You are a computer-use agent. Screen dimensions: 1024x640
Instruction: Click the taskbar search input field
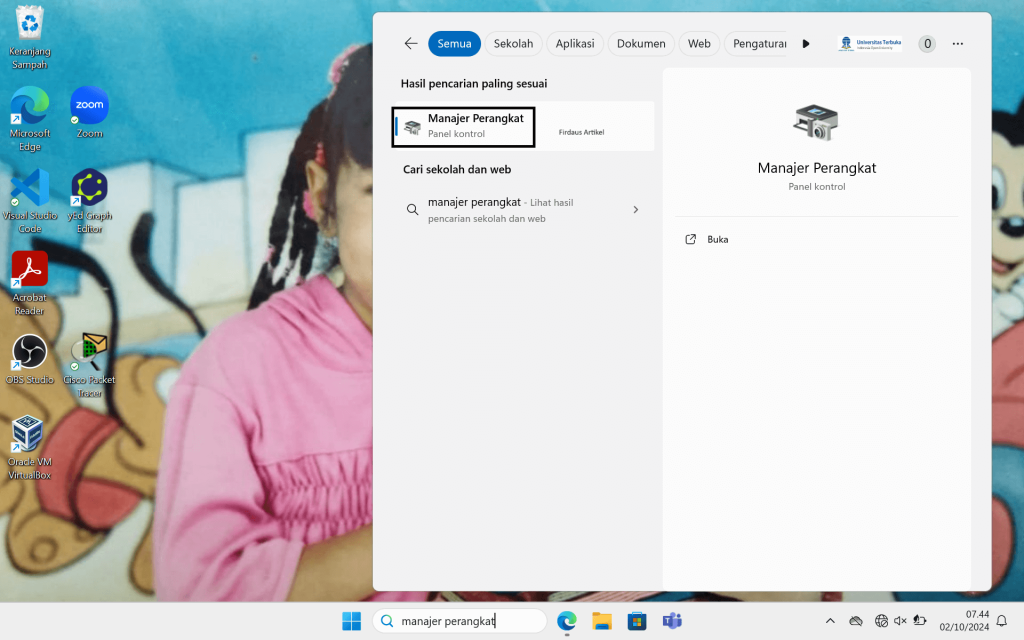(460, 621)
